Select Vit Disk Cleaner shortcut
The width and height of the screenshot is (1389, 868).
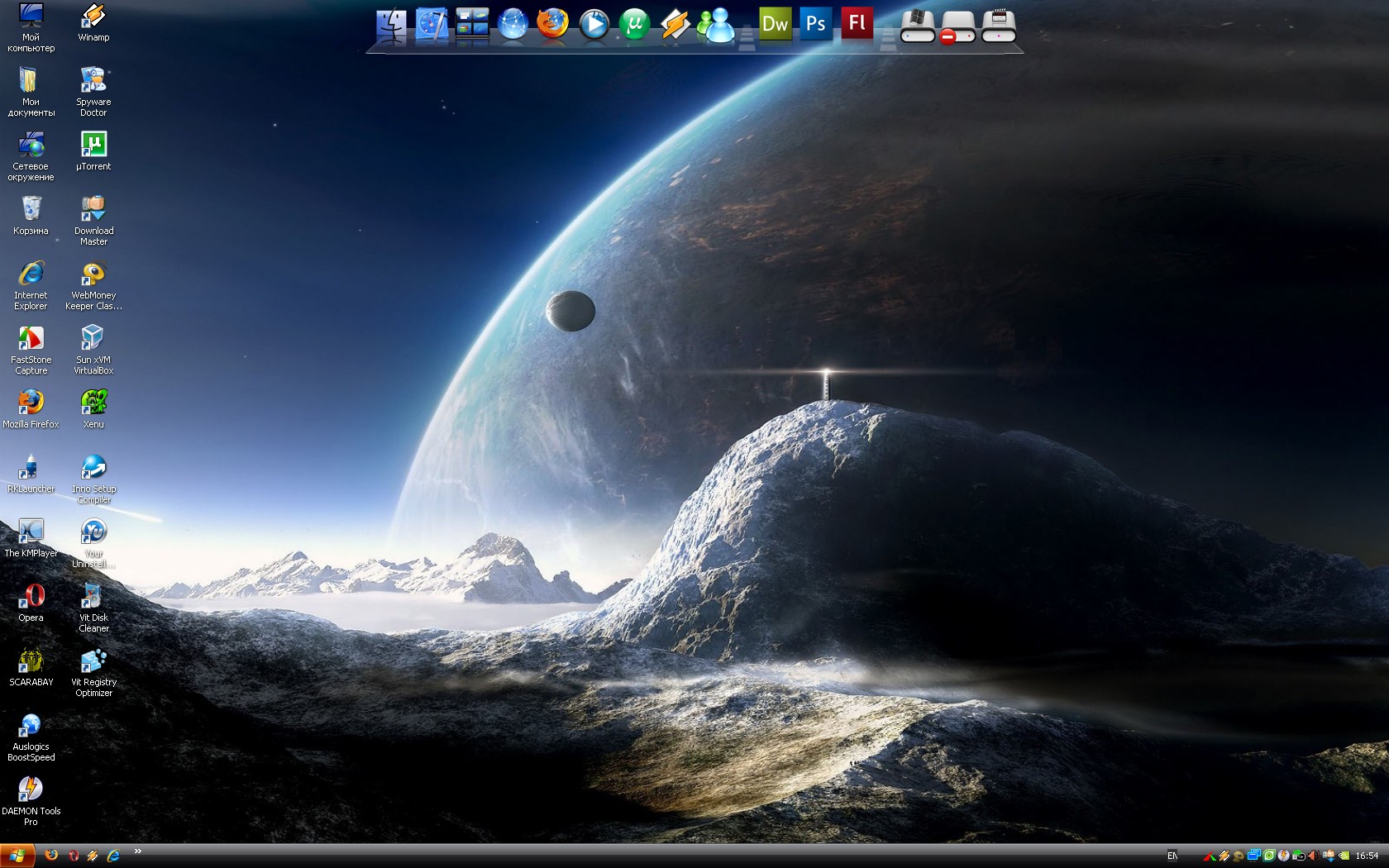pyautogui.click(x=93, y=608)
